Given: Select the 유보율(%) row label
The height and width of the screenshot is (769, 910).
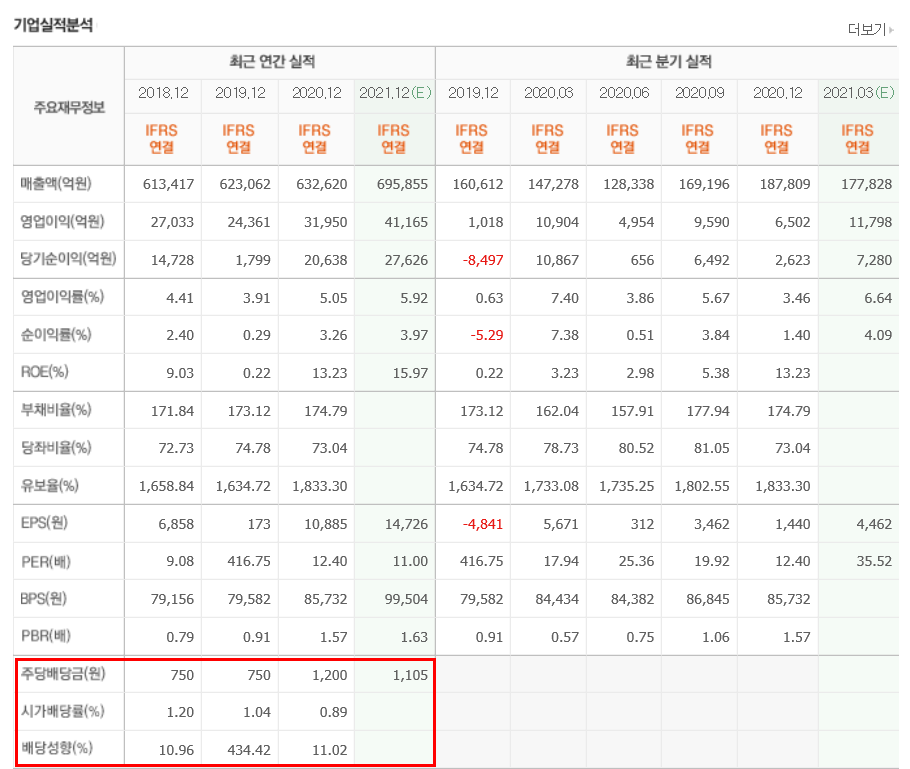Looking at the screenshot, I should pos(49,486).
